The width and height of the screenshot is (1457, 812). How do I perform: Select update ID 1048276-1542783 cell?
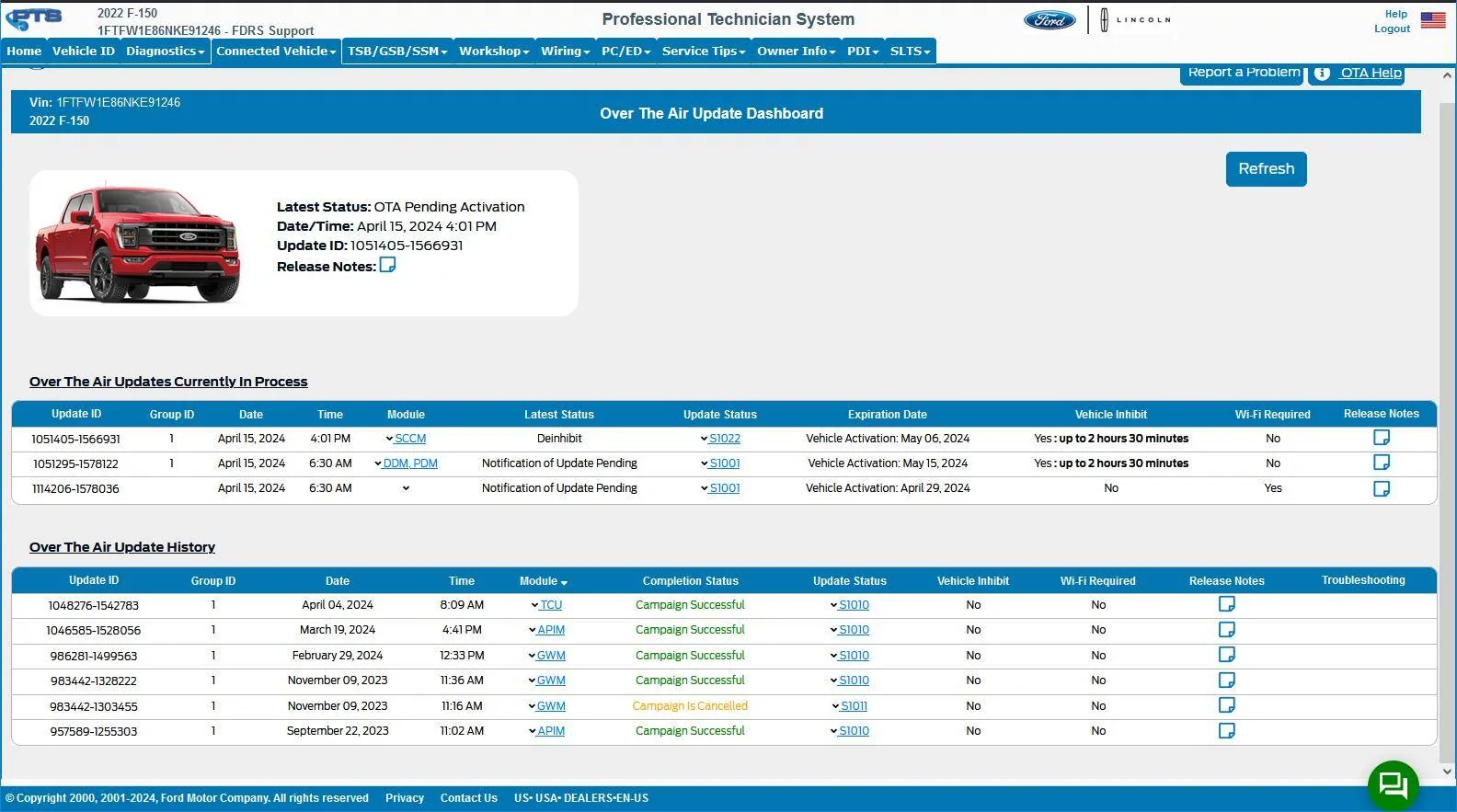click(94, 605)
